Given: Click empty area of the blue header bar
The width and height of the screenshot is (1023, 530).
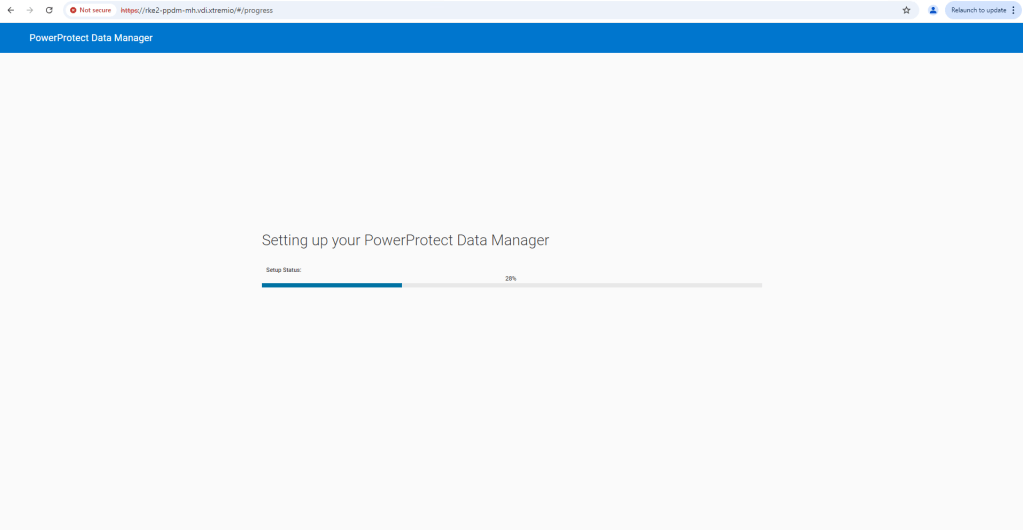Looking at the screenshot, I should [600, 38].
